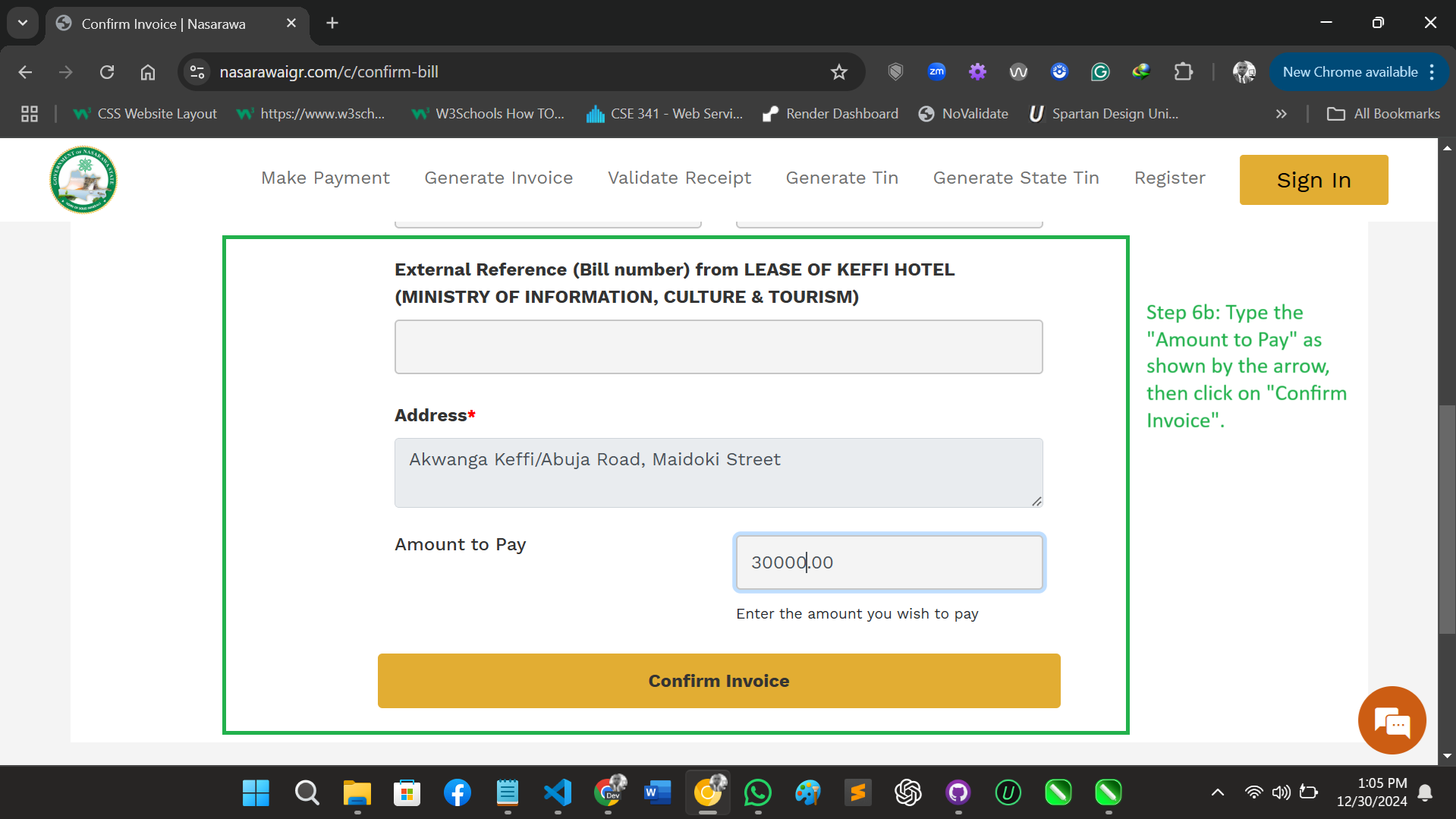Go to Make Payment menu item
The width and height of the screenshot is (1456, 819).
[x=325, y=178]
